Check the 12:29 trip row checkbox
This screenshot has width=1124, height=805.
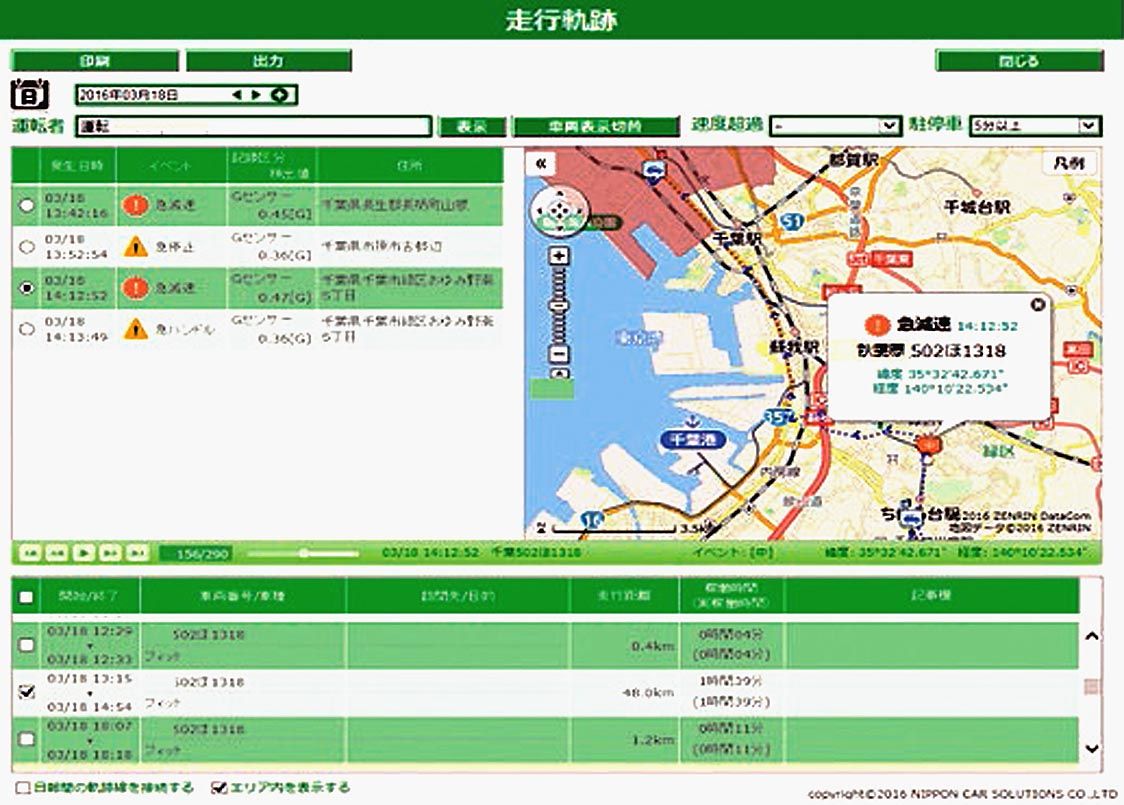tap(27, 646)
